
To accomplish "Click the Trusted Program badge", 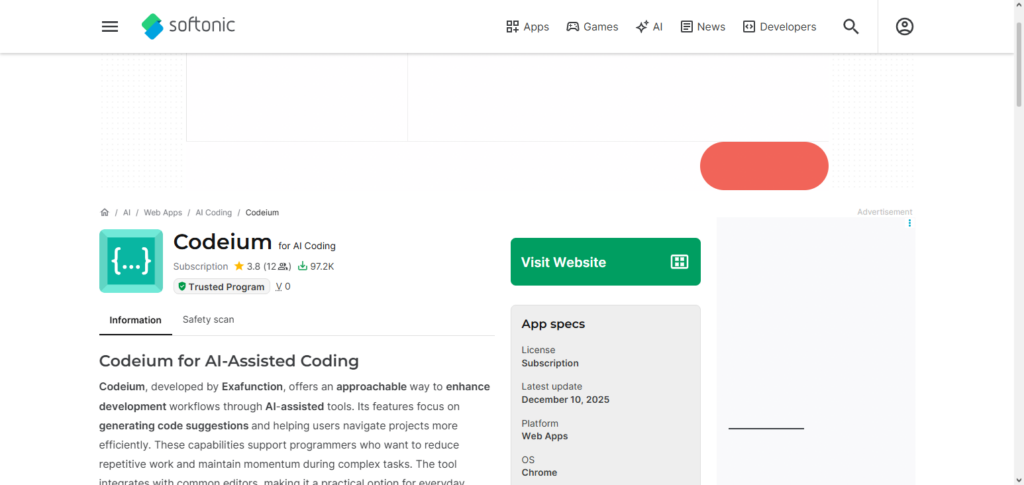I will [x=221, y=287].
